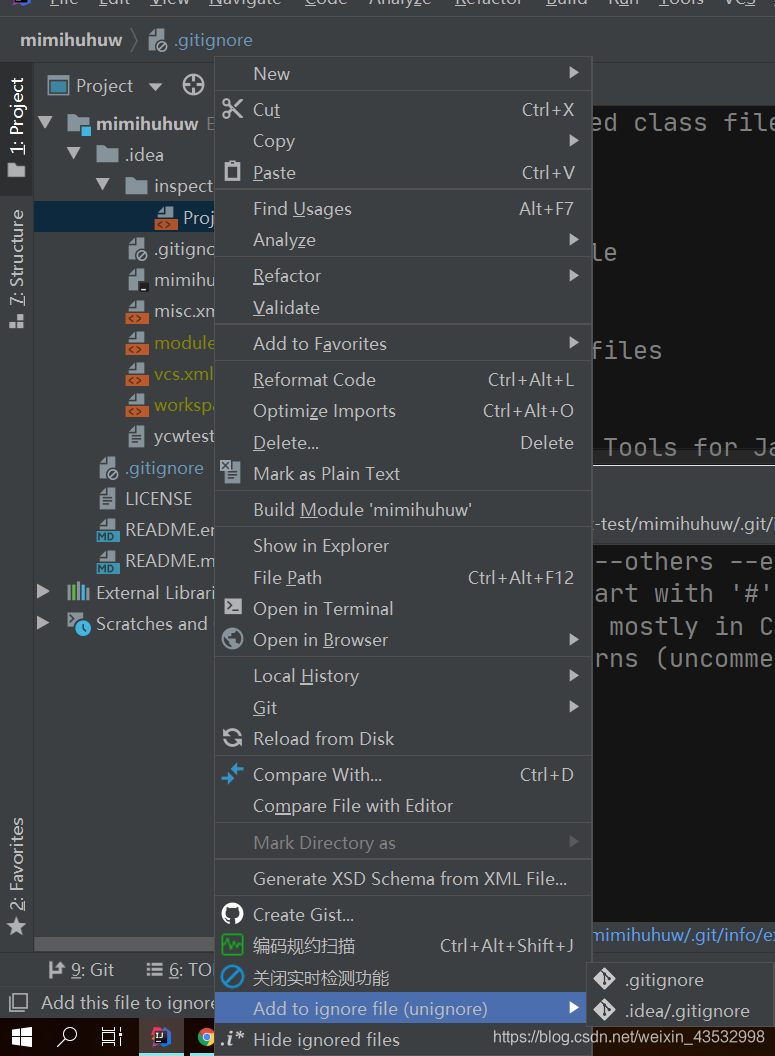Open the Git submenu in context menu
775x1056 pixels.
pos(403,707)
